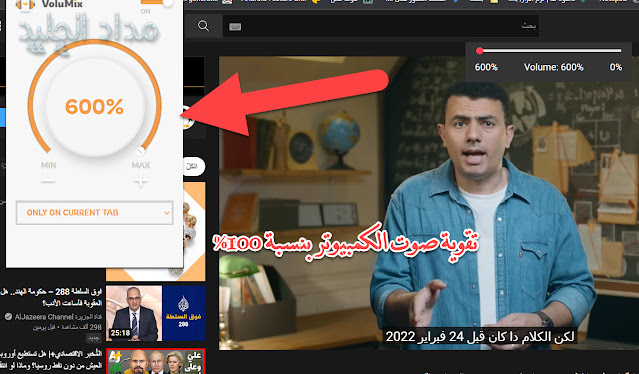The width and height of the screenshot is (639, 374).
Task: Increase volume with the plus icon
Action: [140, 180]
